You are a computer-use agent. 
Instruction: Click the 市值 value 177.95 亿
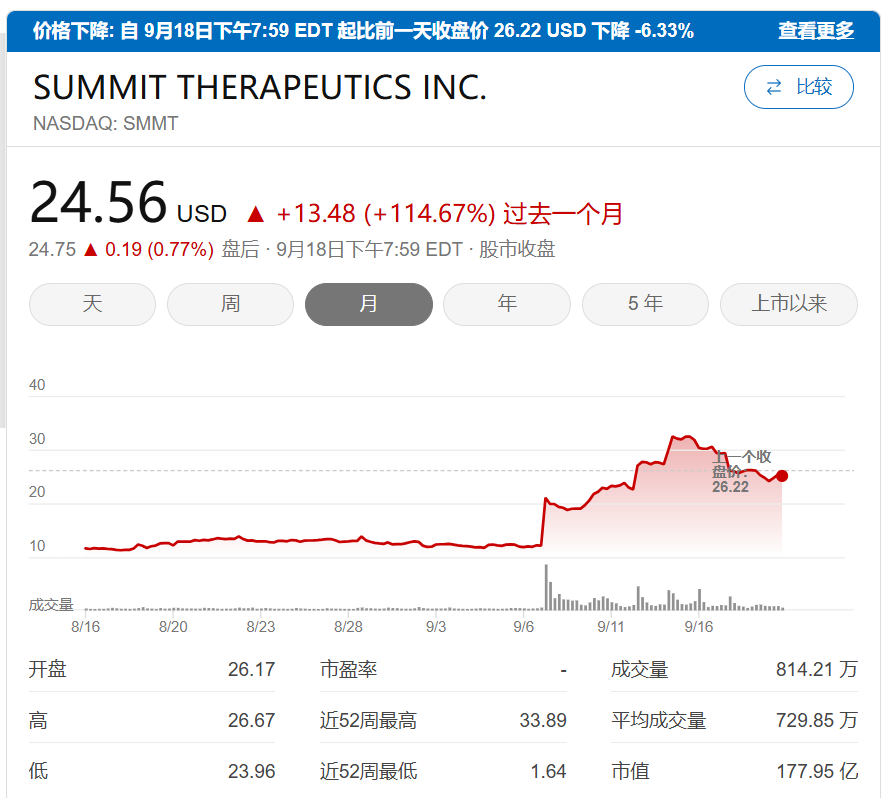pos(816,771)
